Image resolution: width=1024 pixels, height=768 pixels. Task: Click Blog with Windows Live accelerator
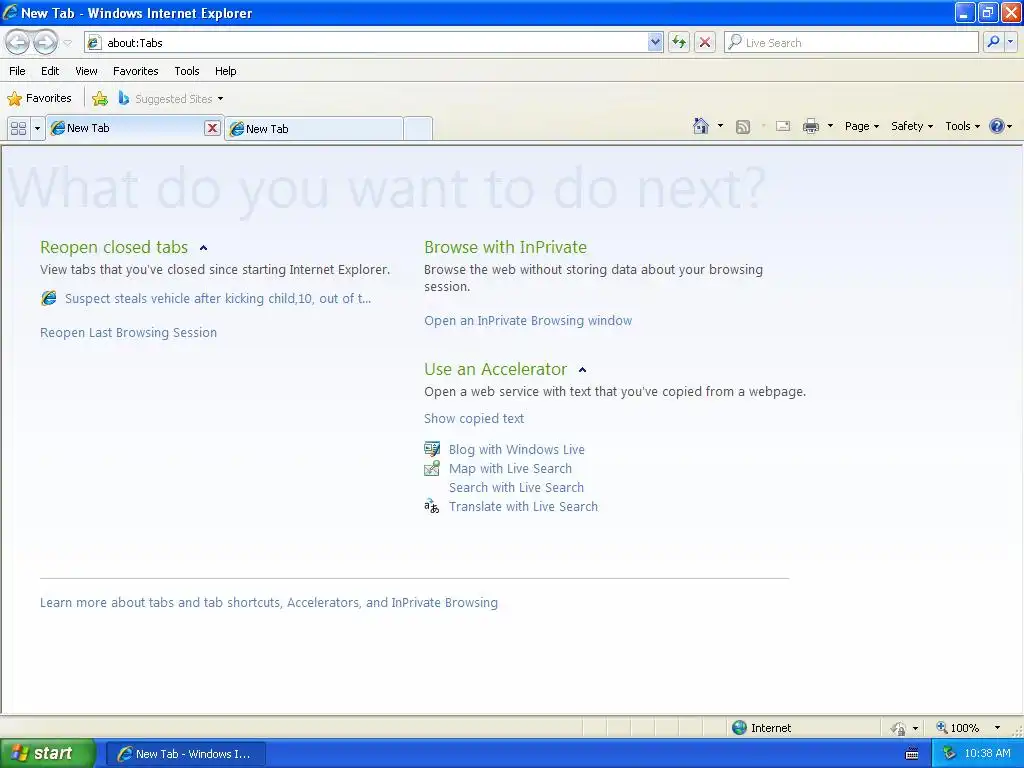[x=517, y=449]
